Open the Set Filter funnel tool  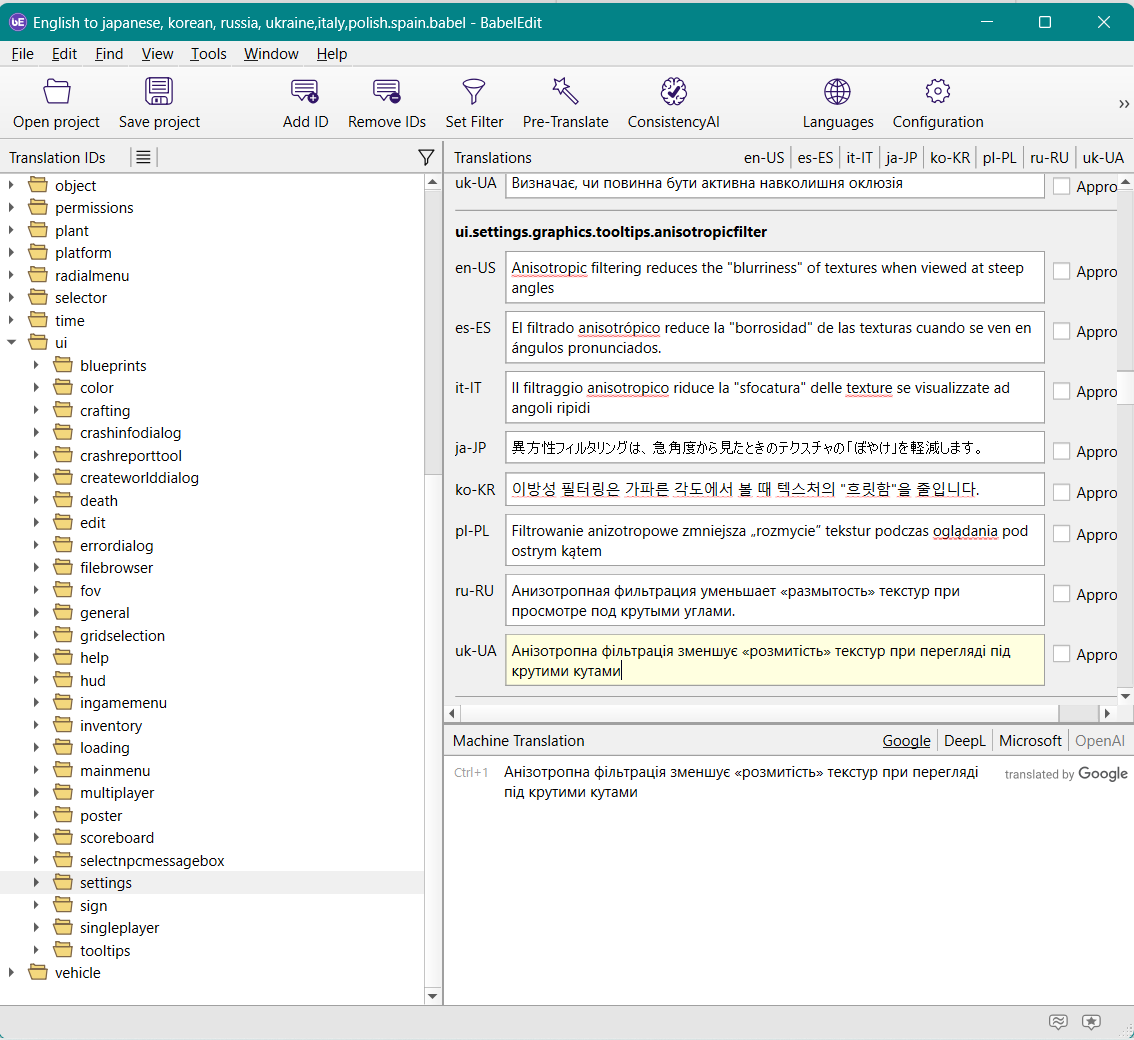point(474,93)
